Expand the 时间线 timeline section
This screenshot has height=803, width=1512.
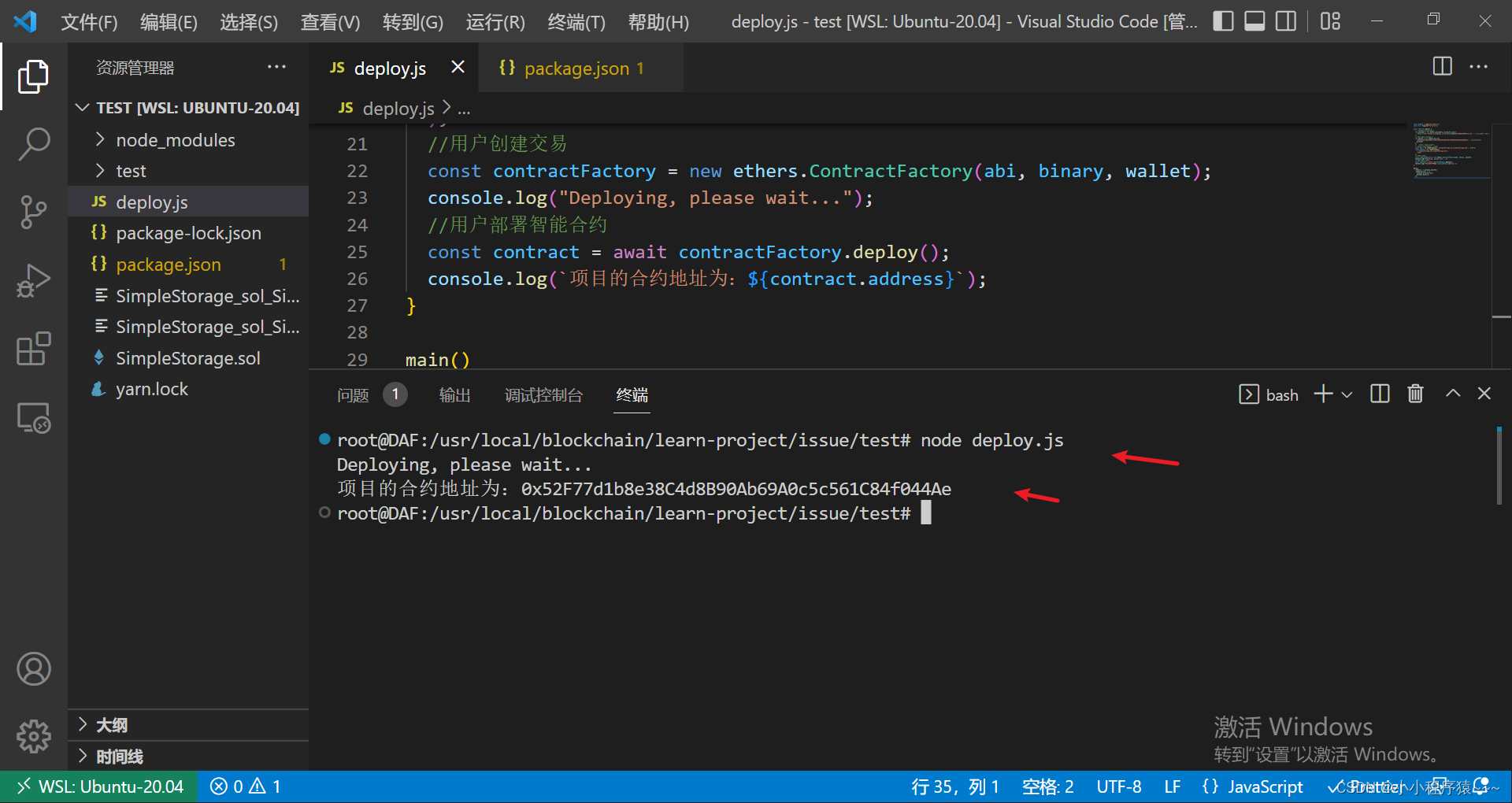[189, 757]
